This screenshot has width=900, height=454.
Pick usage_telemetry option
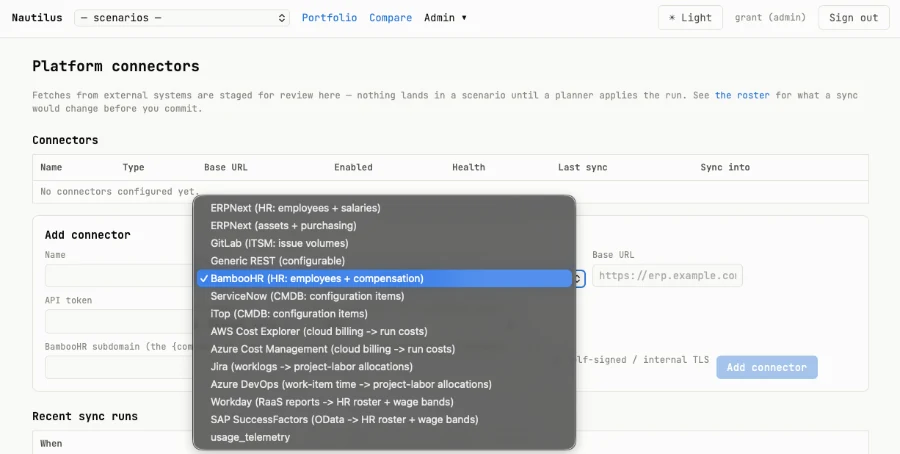tap(384, 437)
